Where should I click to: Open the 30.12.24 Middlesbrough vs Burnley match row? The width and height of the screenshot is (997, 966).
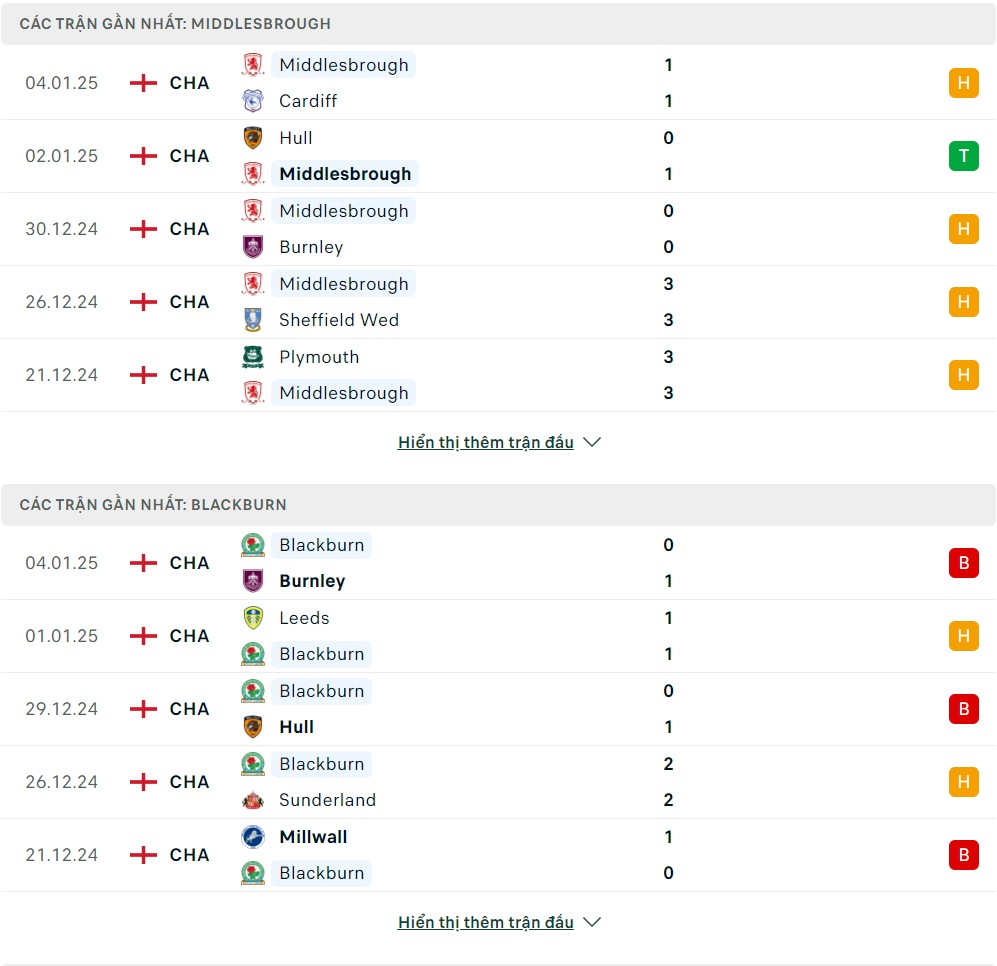498,229
